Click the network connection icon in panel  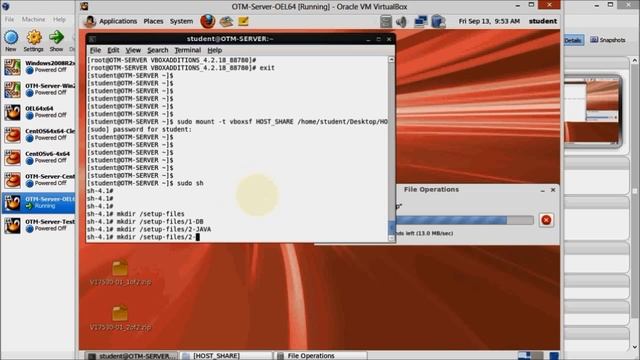tap(420, 21)
